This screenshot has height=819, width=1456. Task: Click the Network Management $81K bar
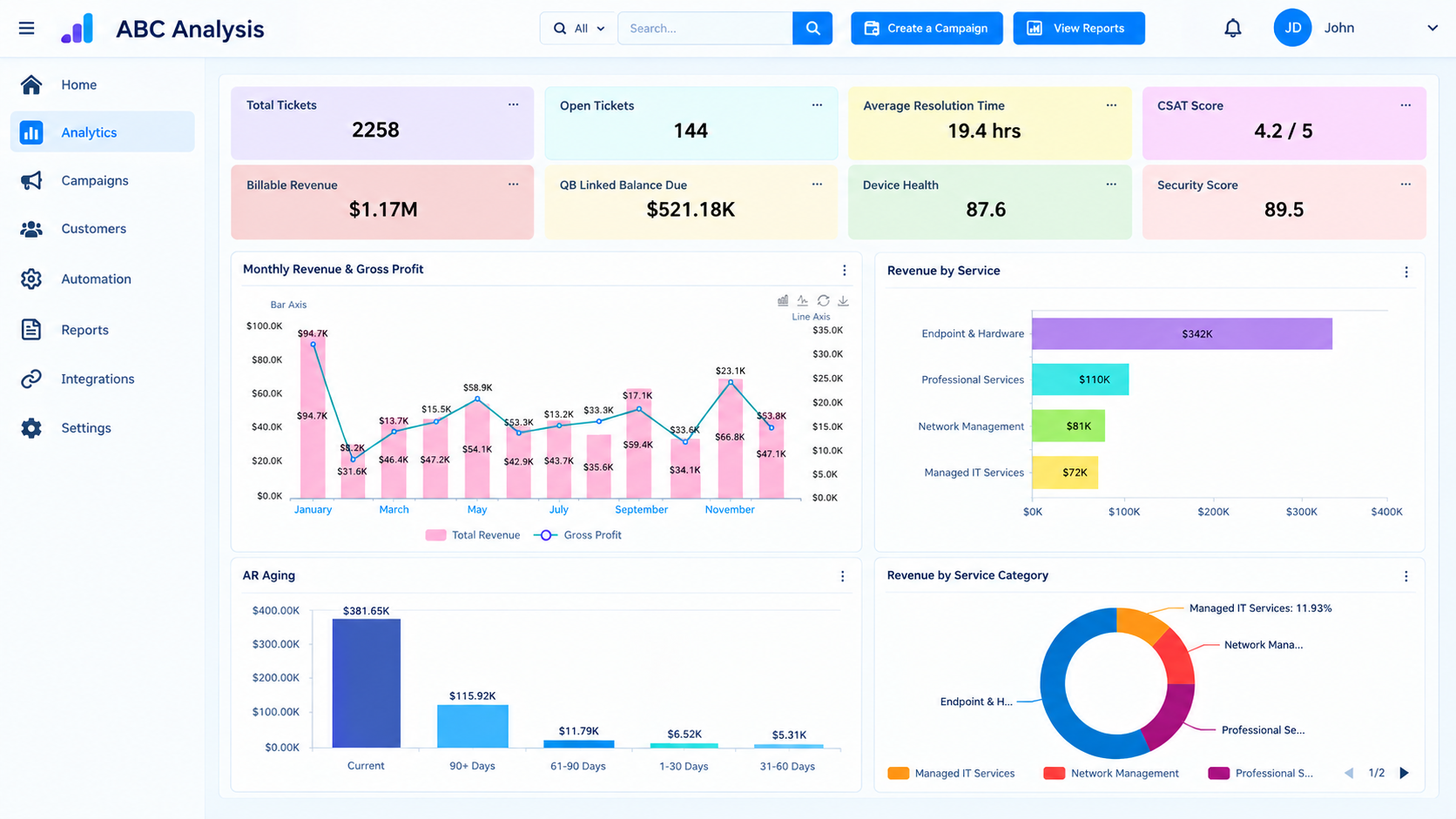1068,426
